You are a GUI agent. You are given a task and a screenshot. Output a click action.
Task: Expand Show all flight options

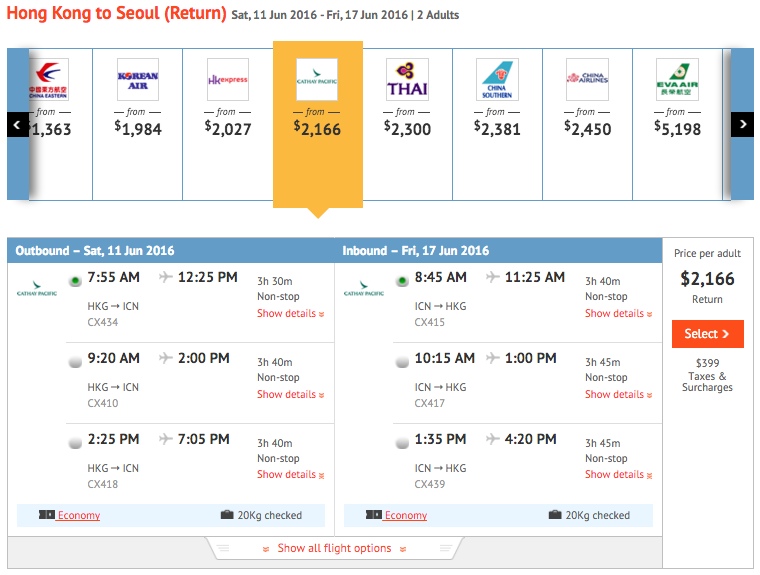[x=334, y=548]
